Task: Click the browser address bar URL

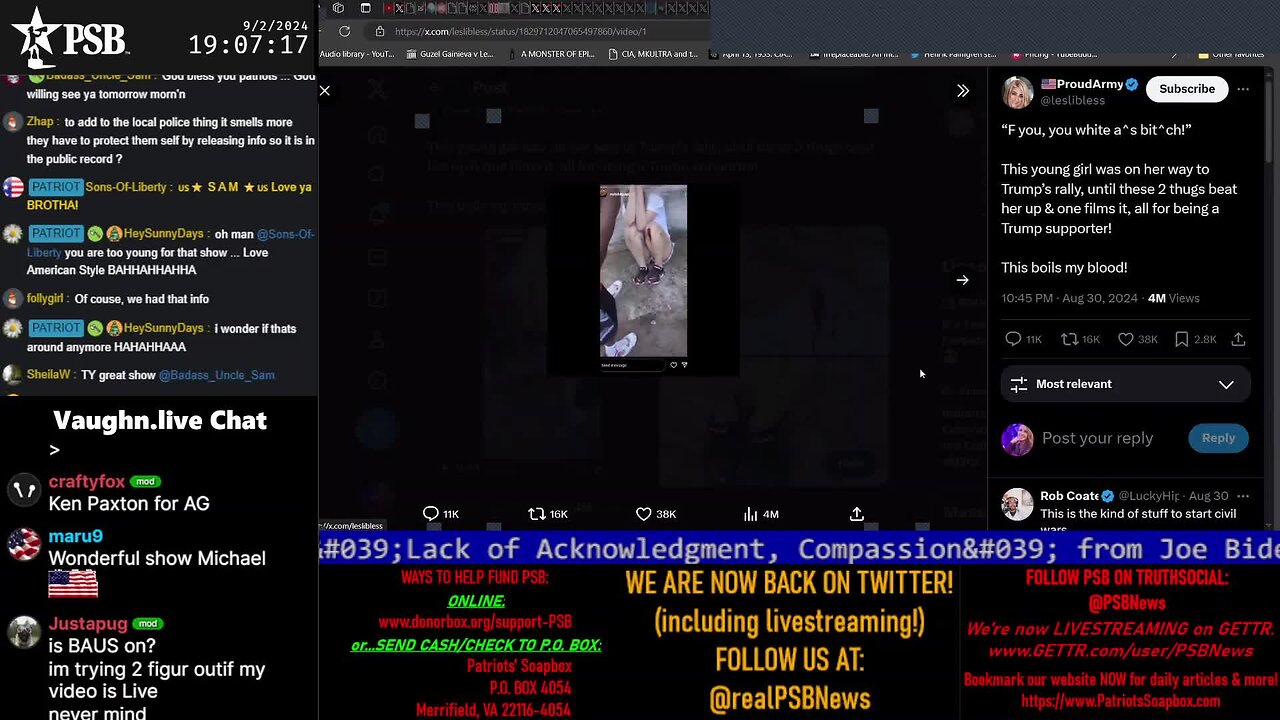Action: point(520,31)
